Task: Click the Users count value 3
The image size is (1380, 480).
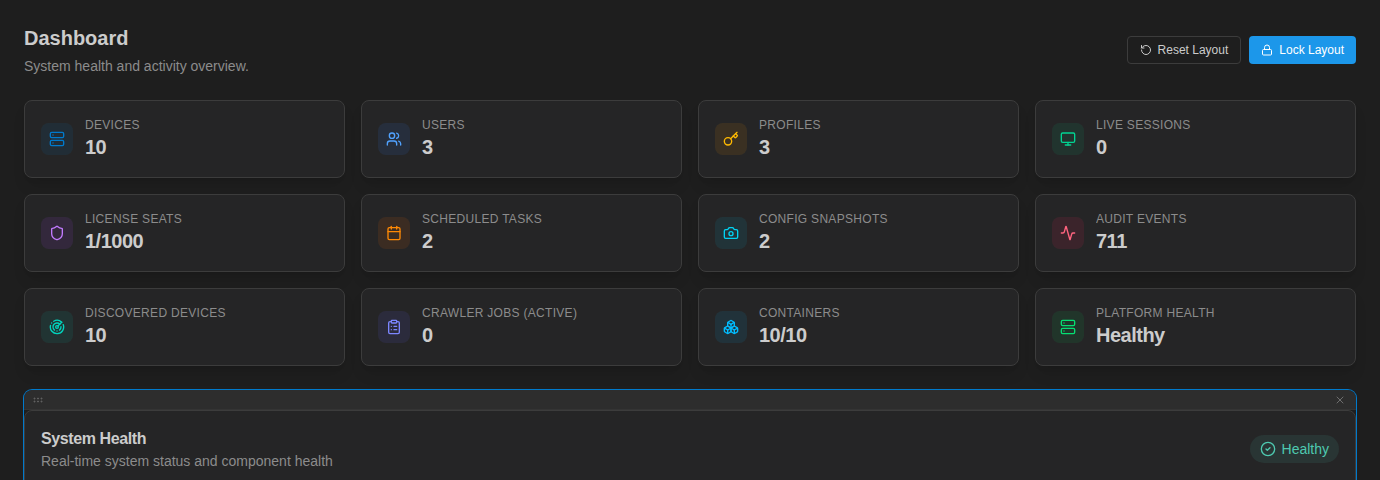Action: coord(427,147)
